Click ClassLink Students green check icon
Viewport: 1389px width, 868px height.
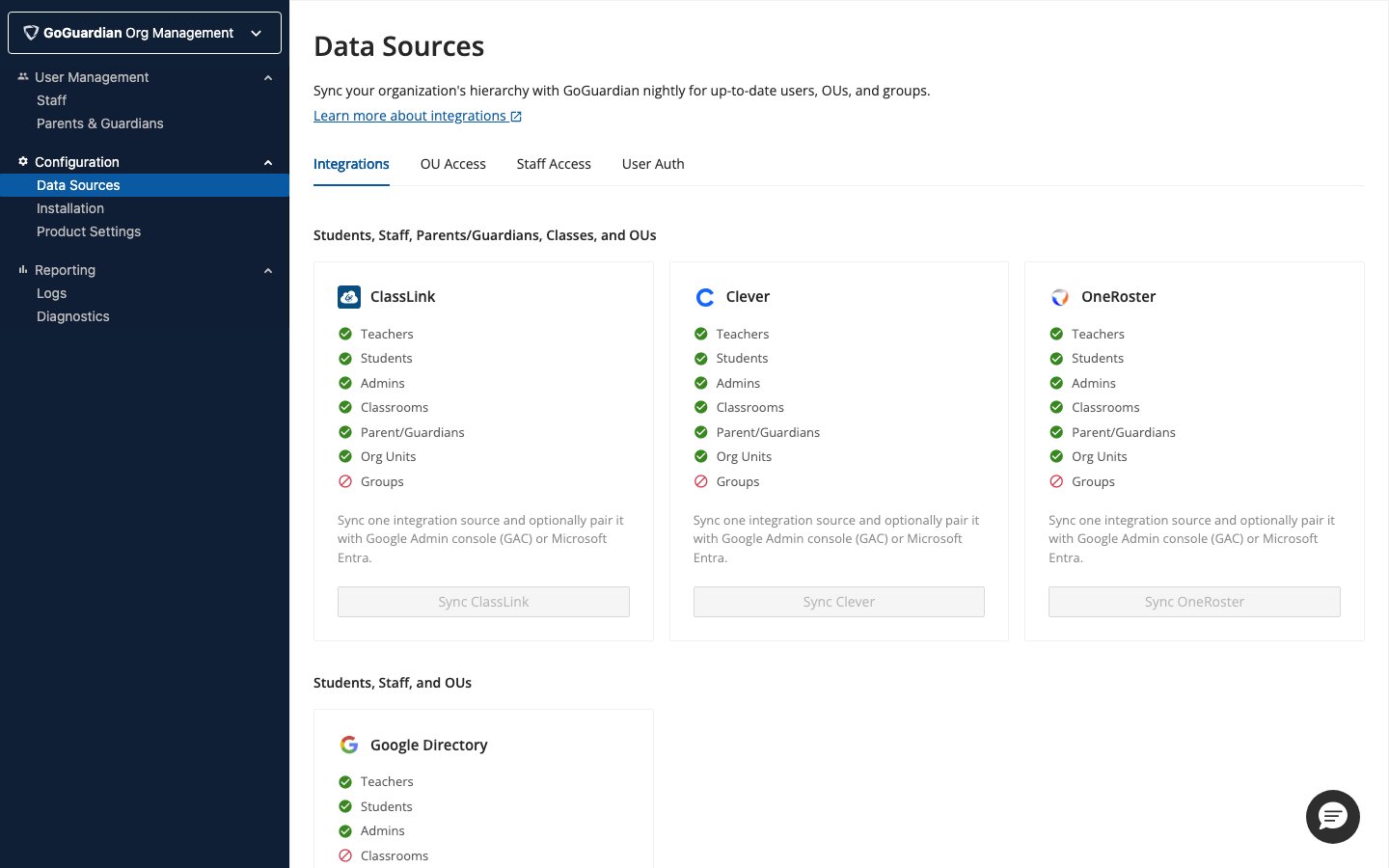pyautogui.click(x=345, y=358)
